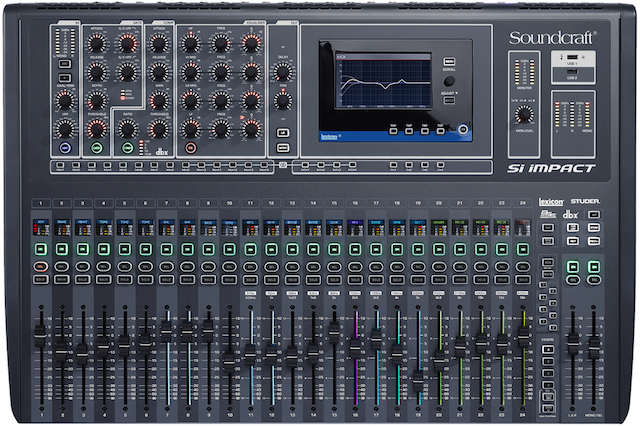Select the MTX 1 bus button

tap(305, 165)
